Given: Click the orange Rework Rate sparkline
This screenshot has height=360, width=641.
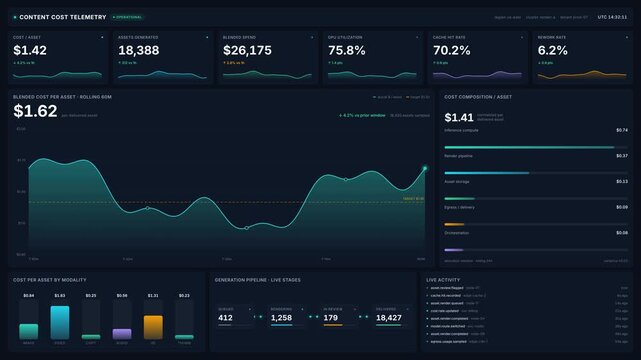Looking at the screenshot, I should pyautogui.click(x=582, y=75).
